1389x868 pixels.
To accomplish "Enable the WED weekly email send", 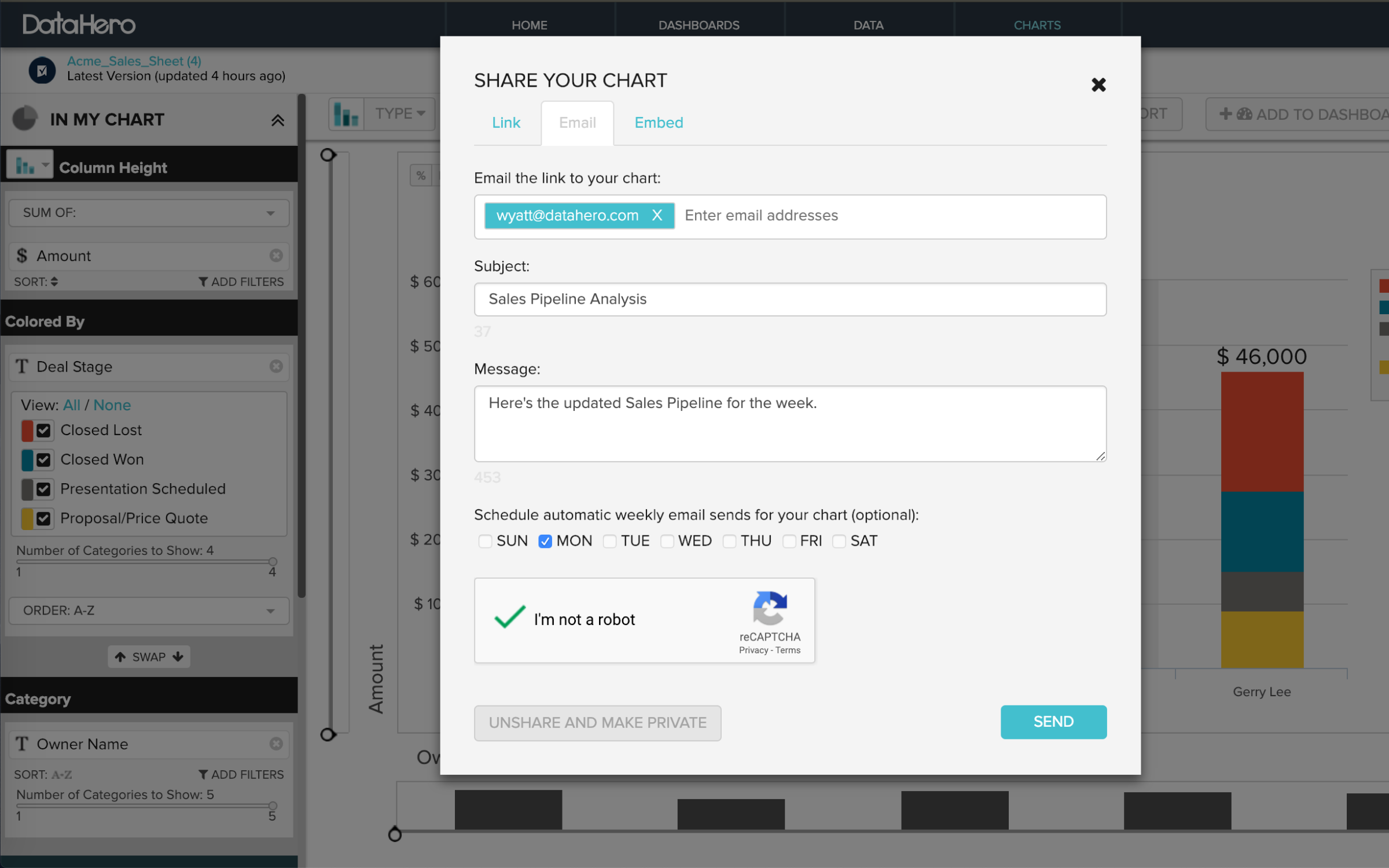I will pyautogui.click(x=668, y=541).
